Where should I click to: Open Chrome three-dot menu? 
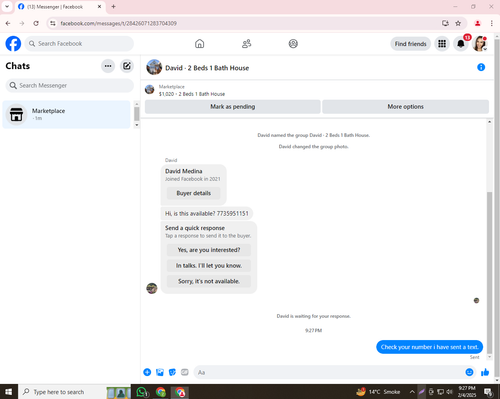coord(492,23)
